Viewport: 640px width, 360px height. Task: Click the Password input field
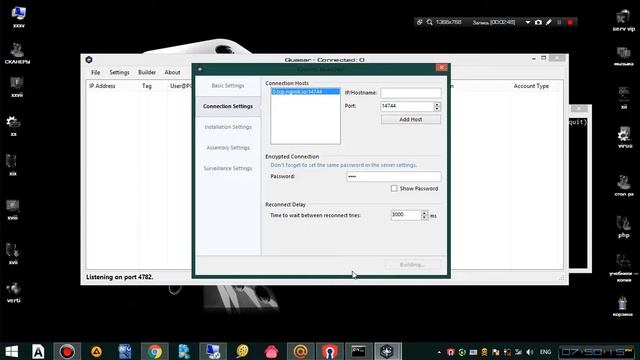point(393,176)
